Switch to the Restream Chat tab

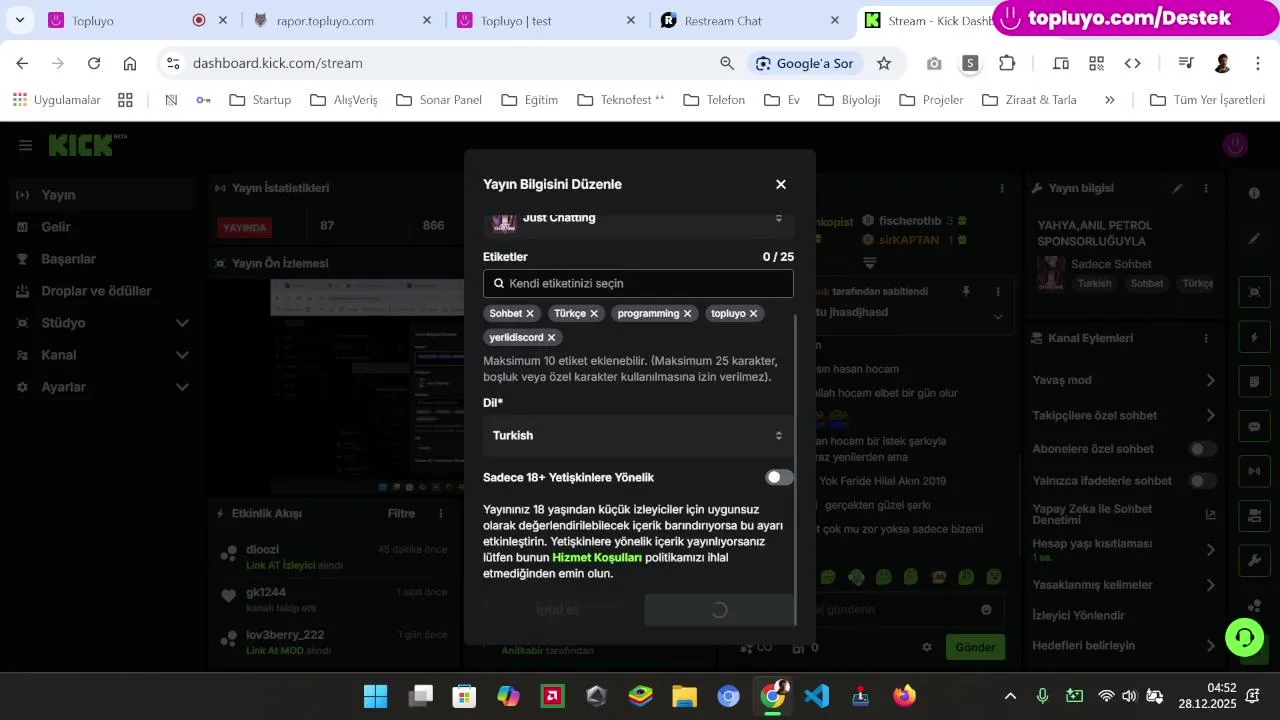(749, 20)
